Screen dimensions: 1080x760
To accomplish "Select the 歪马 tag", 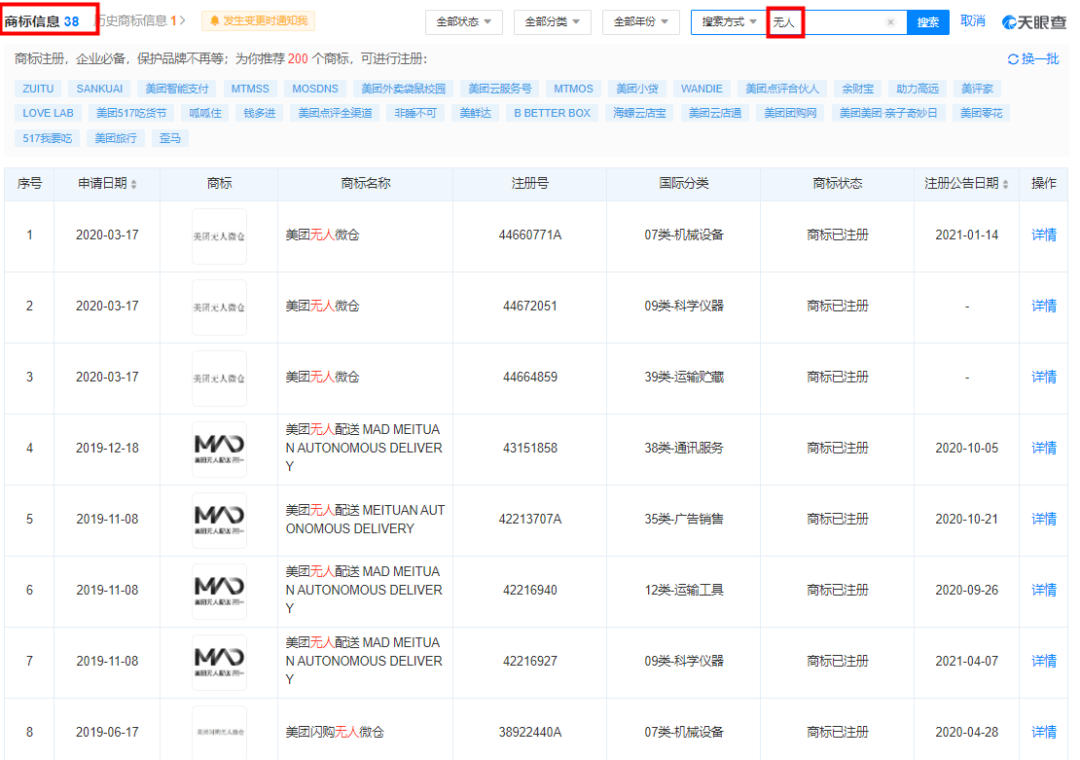I will [x=170, y=138].
